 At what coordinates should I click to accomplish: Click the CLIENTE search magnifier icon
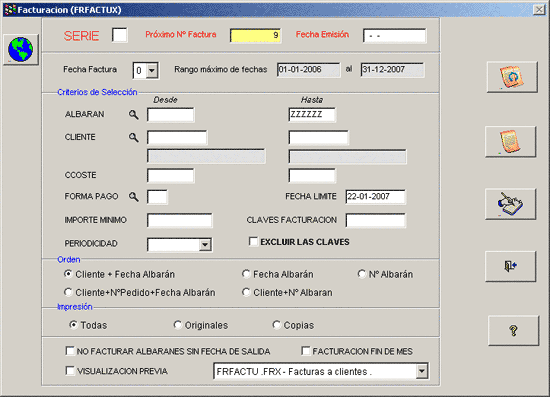[133, 137]
